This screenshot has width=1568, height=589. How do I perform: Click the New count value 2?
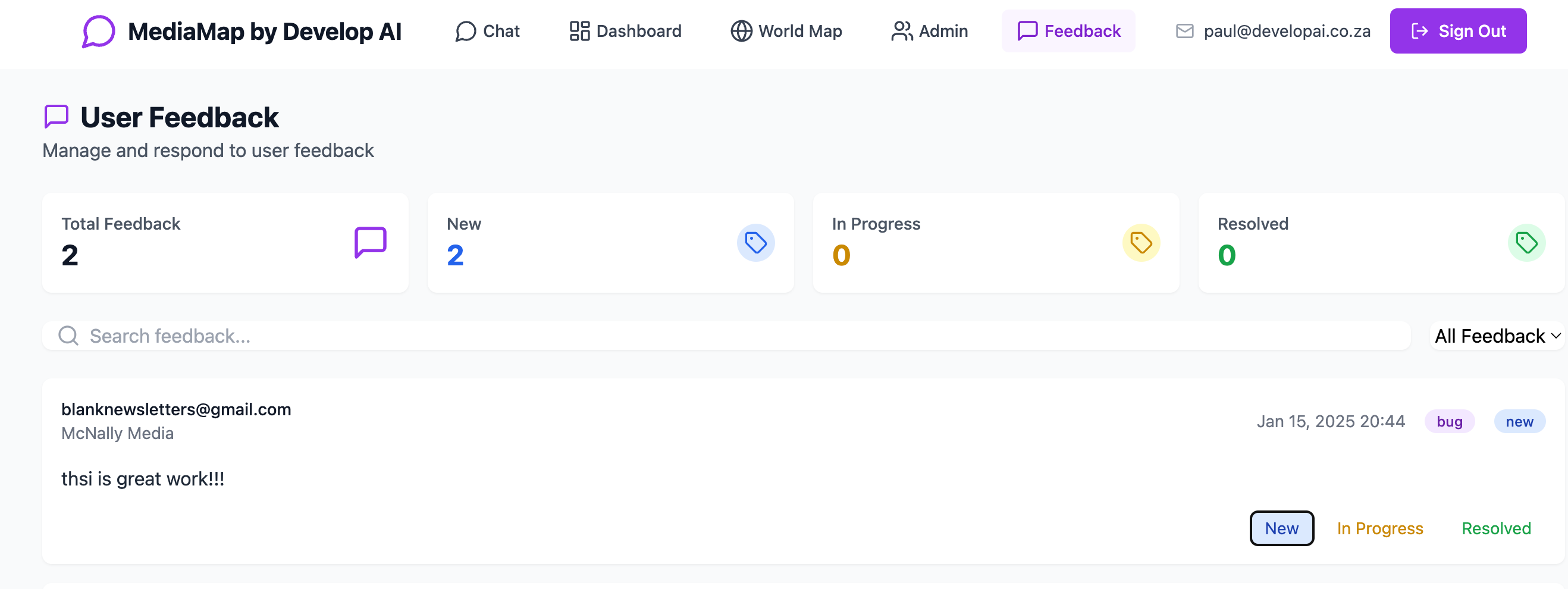click(455, 255)
